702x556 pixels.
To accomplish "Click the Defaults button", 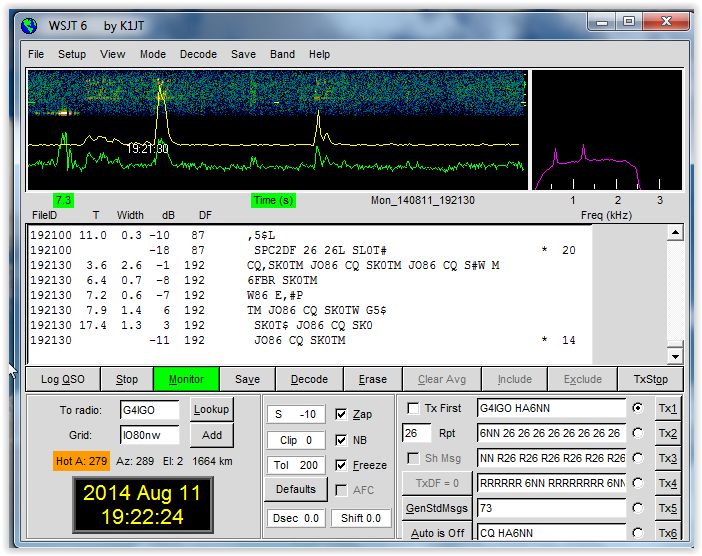I will tap(295, 489).
